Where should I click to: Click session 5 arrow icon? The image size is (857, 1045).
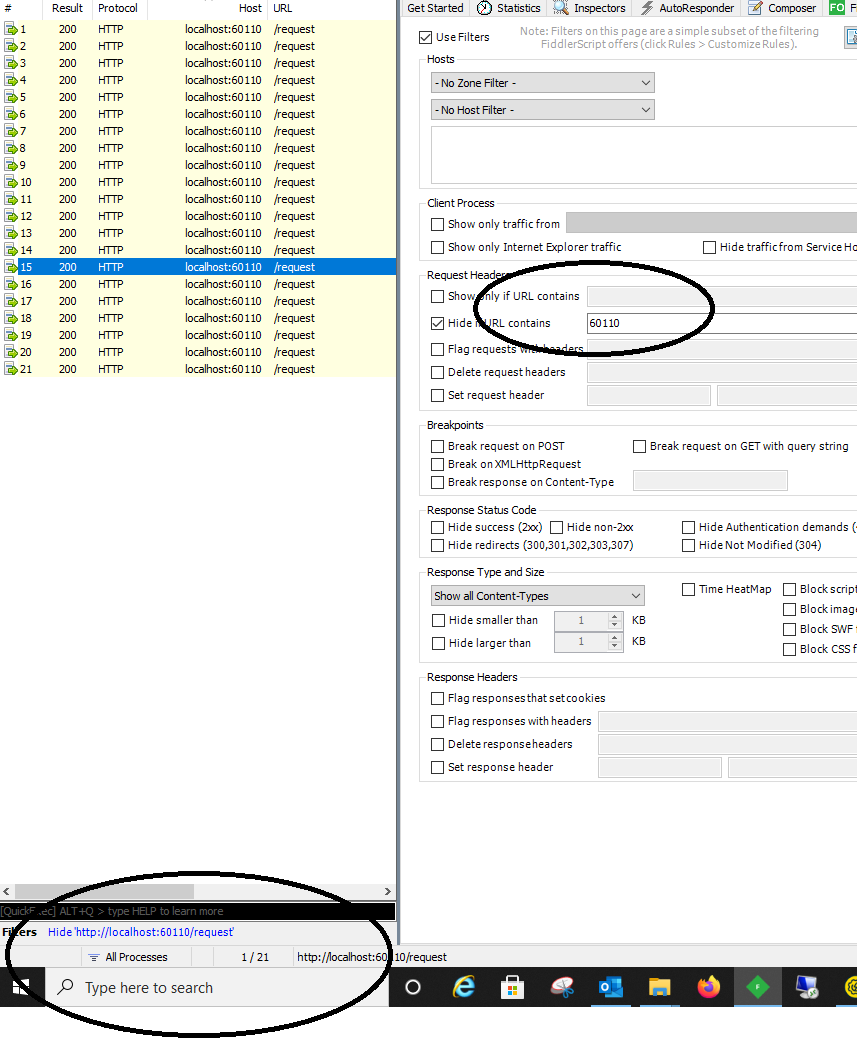[11, 97]
